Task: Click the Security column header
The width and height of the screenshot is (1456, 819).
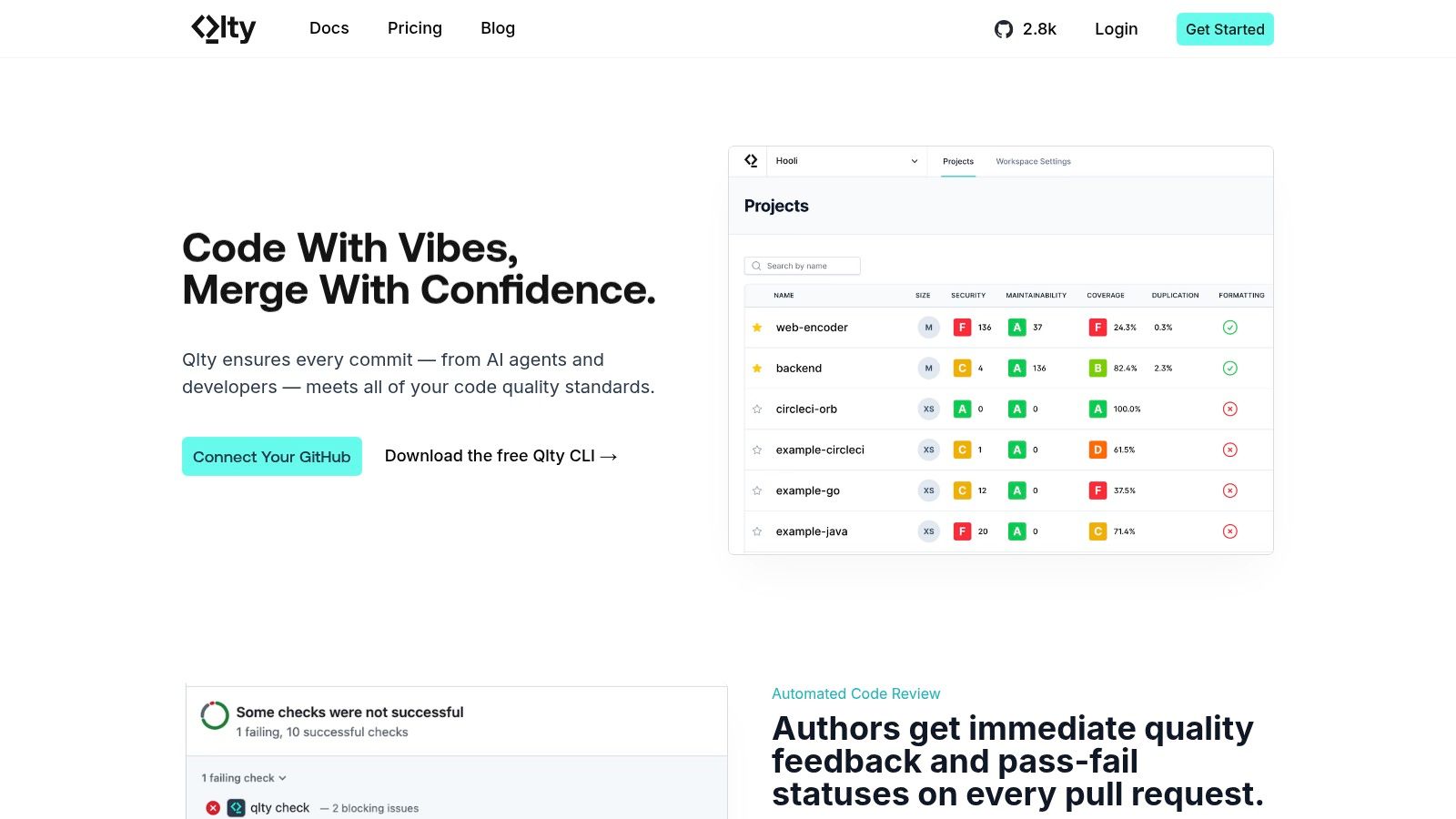Action: pos(968,296)
